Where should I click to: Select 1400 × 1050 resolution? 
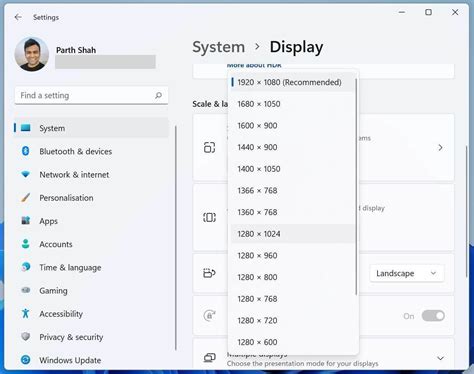point(292,169)
